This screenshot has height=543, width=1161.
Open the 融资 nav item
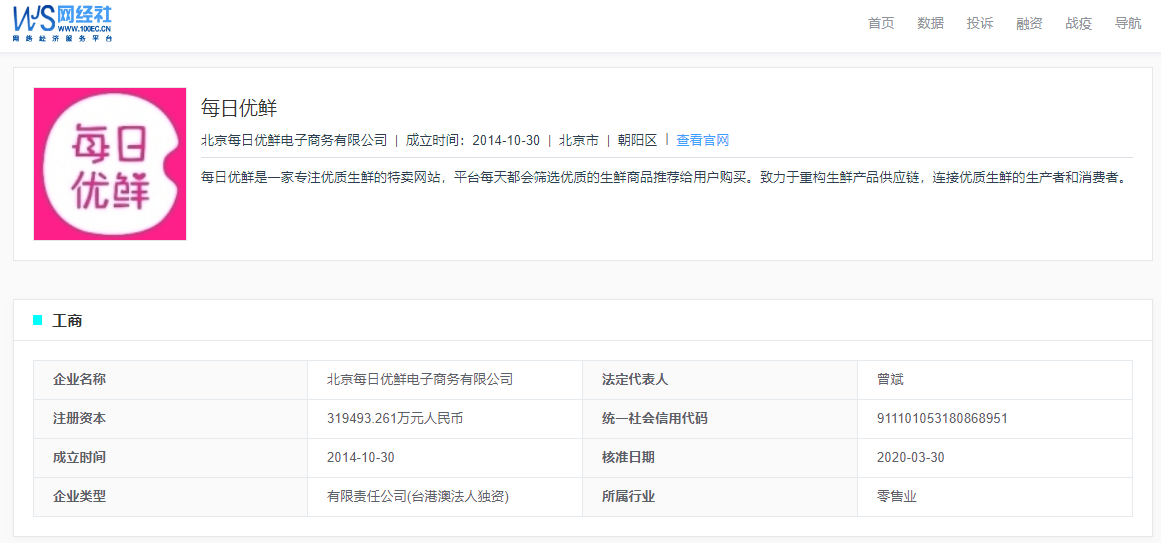click(x=1029, y=23)
